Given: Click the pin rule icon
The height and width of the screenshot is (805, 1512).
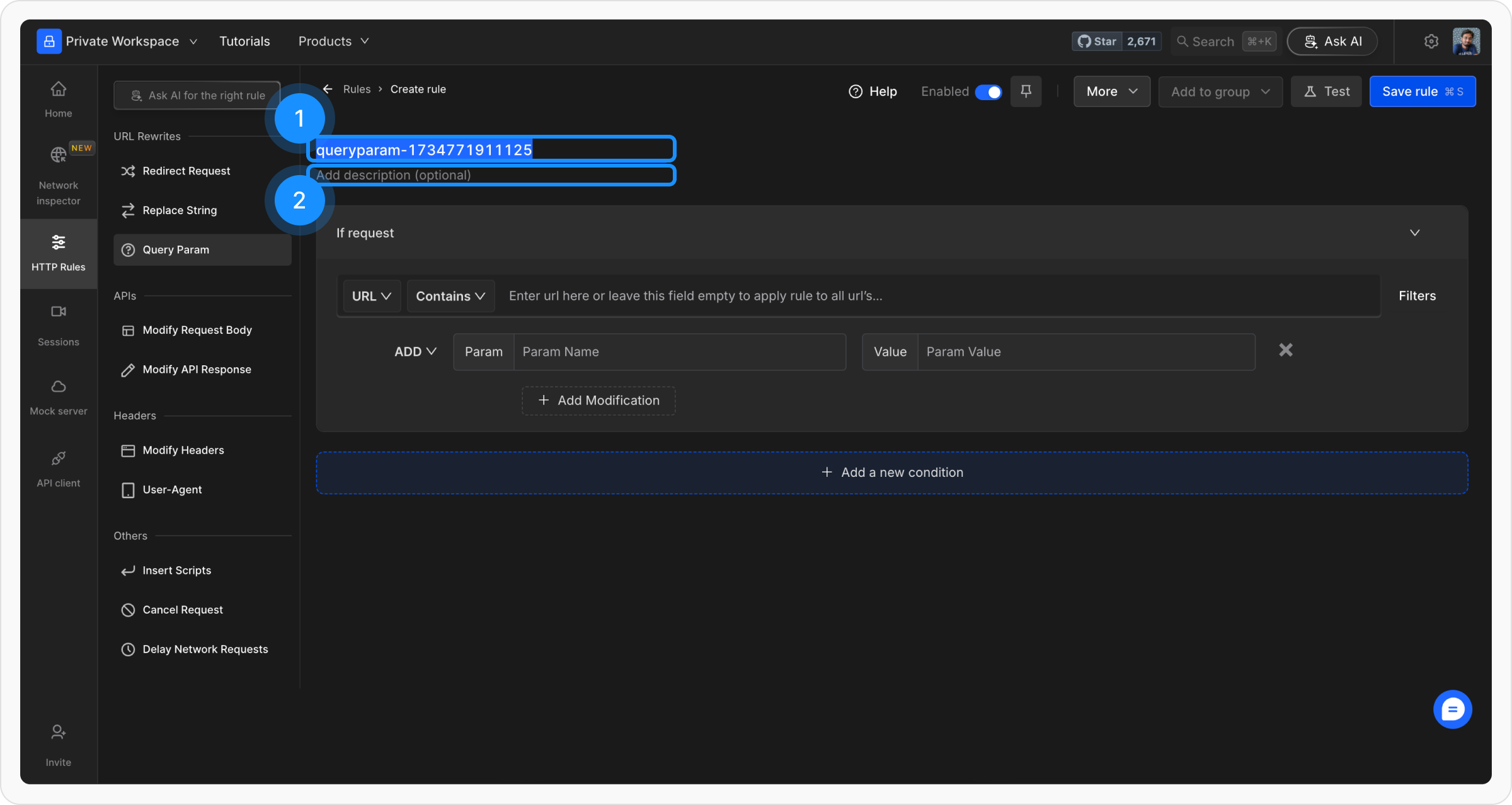Looking at the screenshot, I should pos(1026,91).
